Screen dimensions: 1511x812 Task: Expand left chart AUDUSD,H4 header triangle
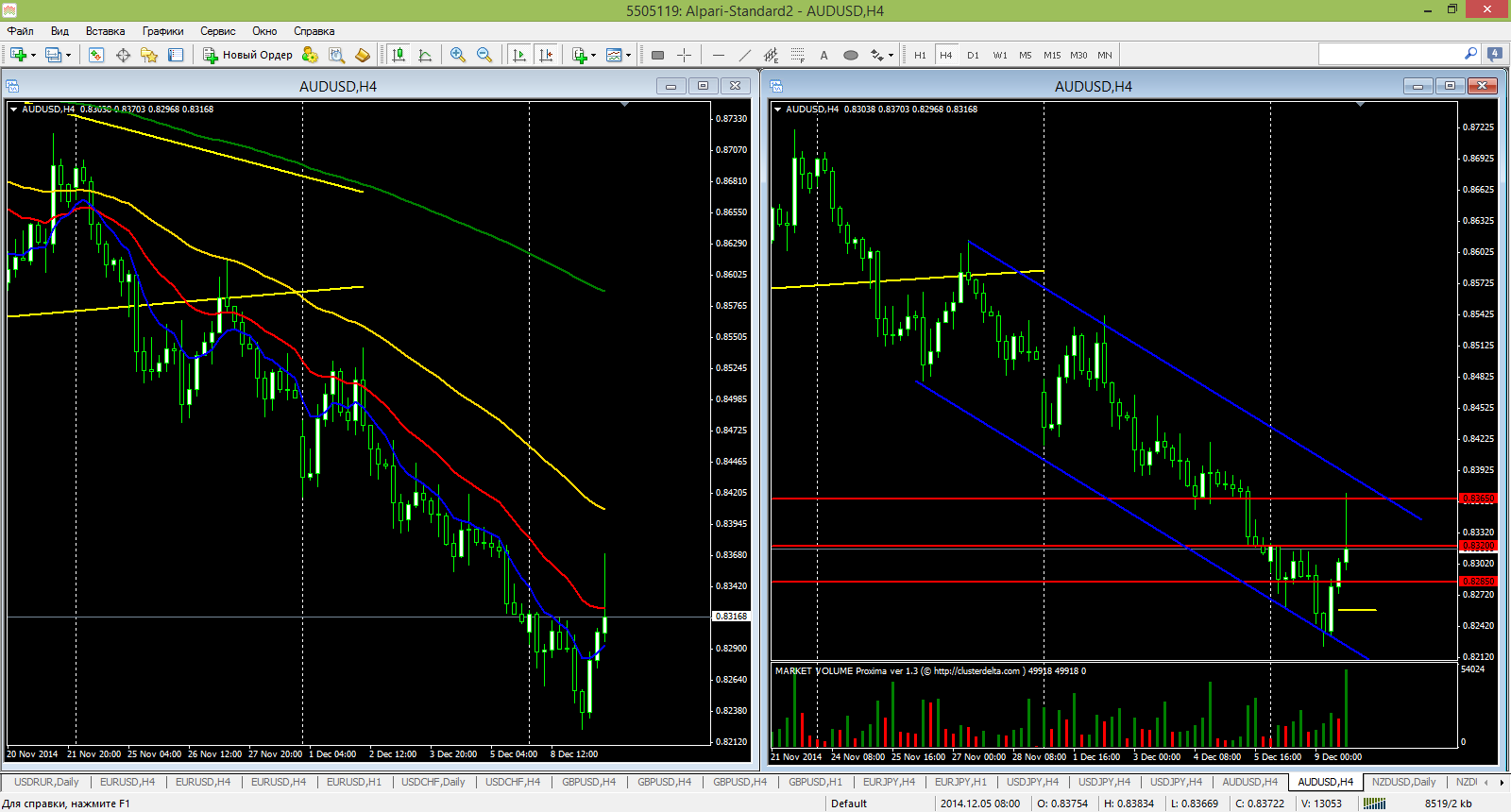pyautogui.click(x=13, y=110)
